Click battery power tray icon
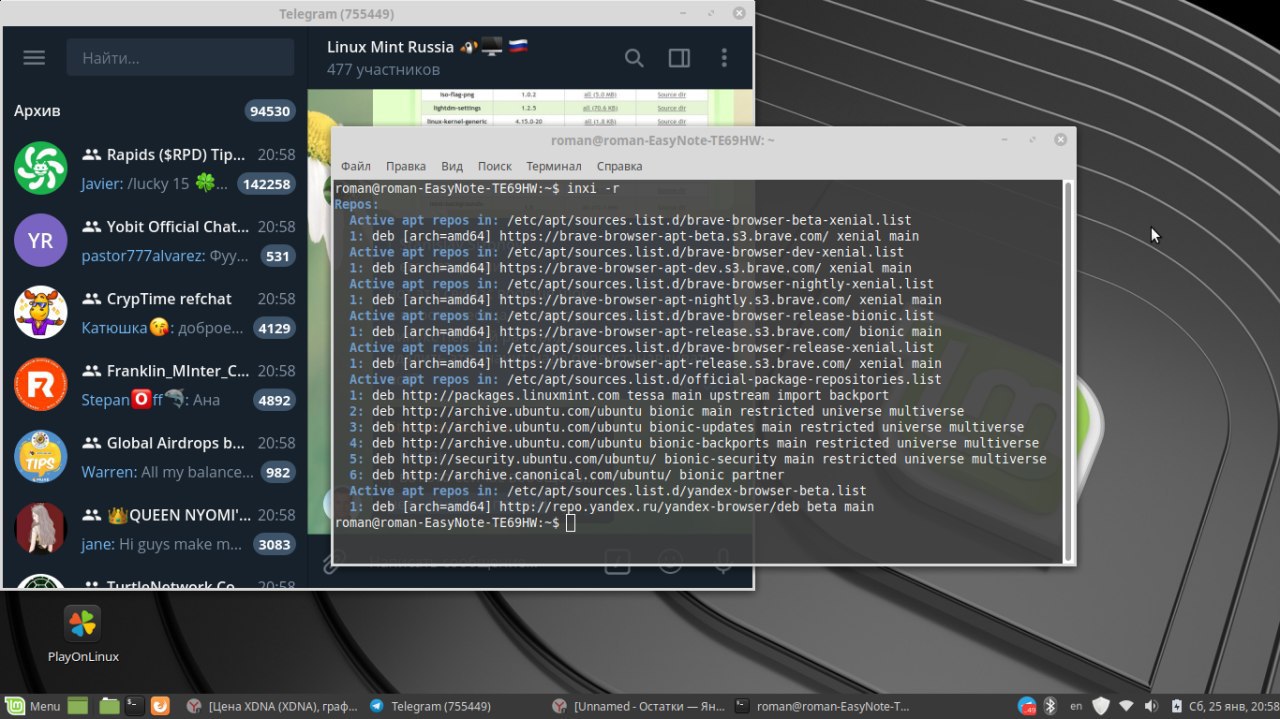This screenshot has height=719, width=1280. 1175,706
